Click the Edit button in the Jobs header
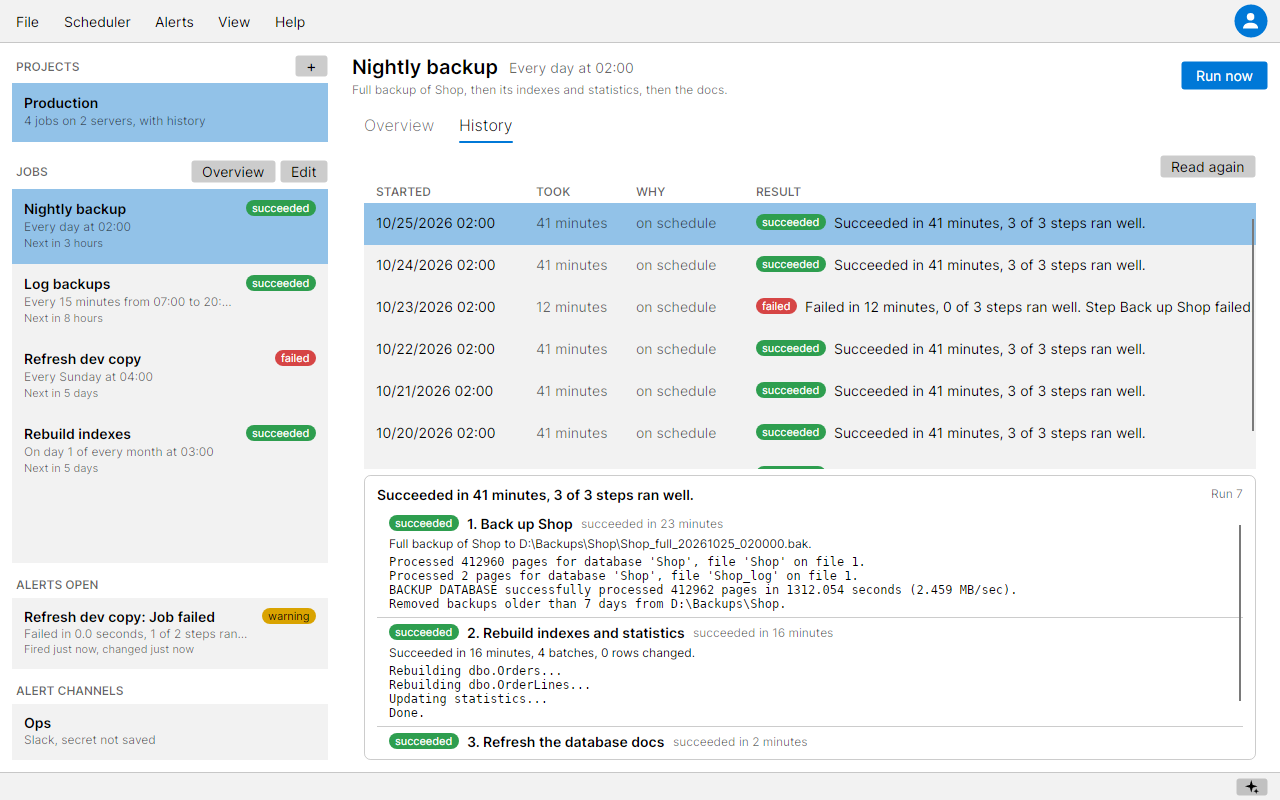The image size is (1280, 800). pyautogui.click(x=304, y=172)
